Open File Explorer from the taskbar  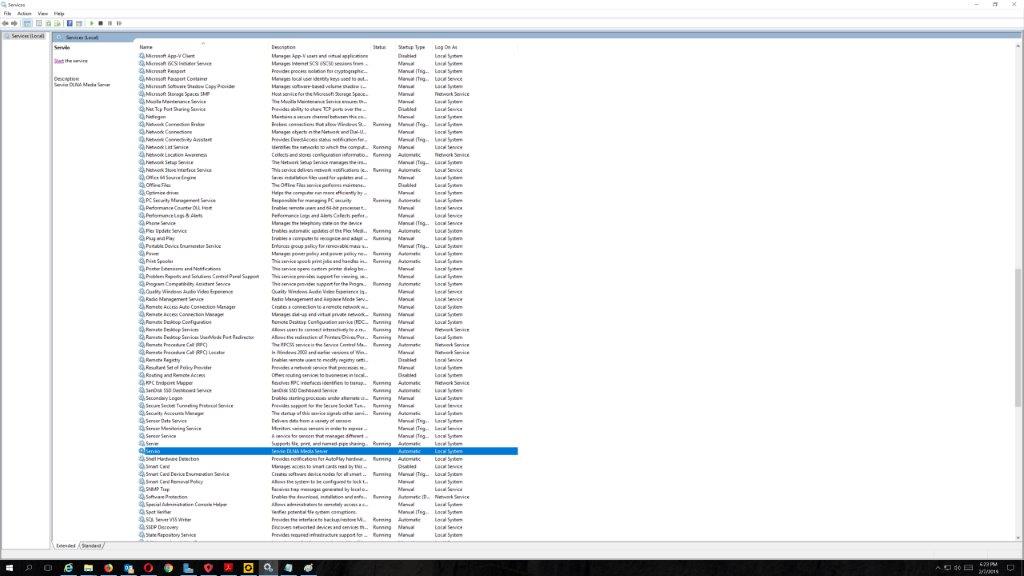[88, 568]
